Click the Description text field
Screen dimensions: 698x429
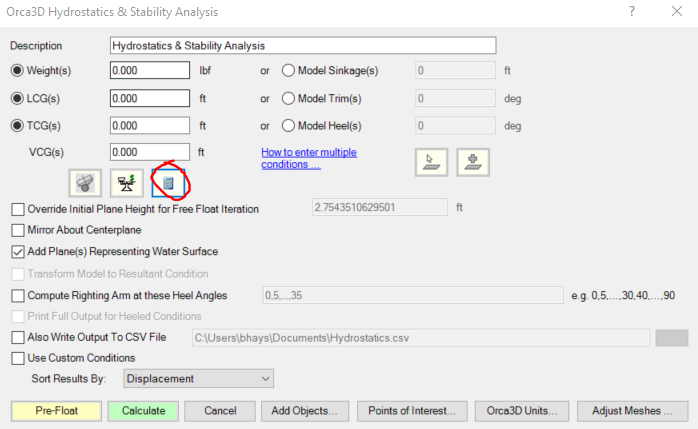click(303, 45)
